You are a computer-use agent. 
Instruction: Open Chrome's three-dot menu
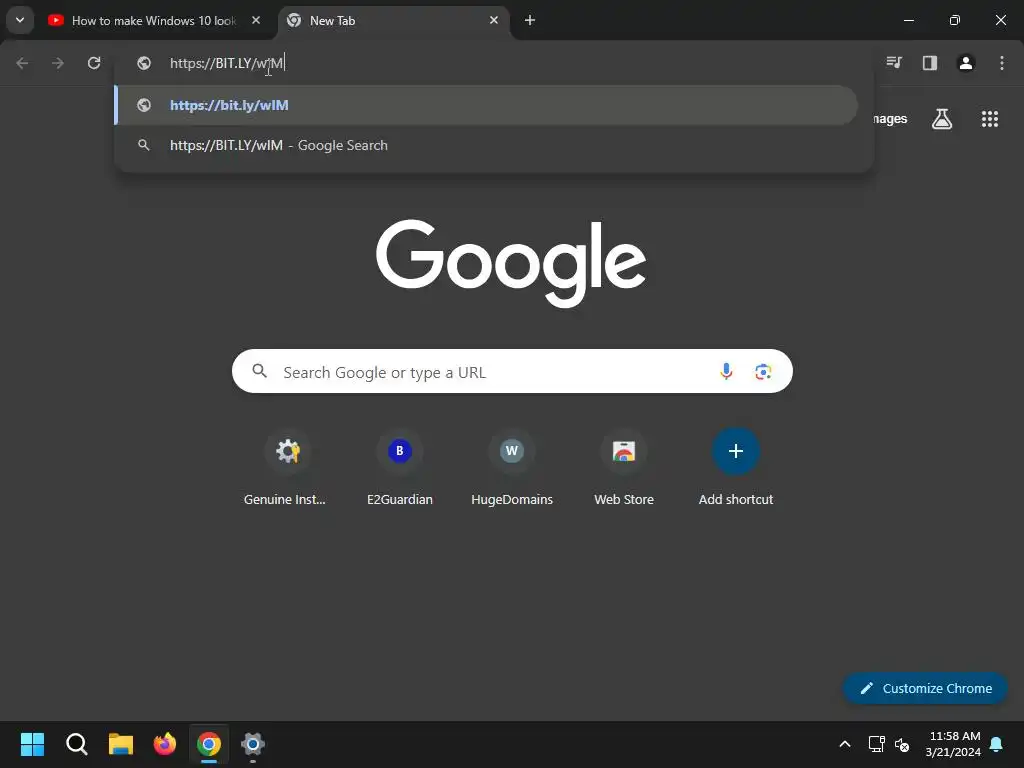[x=1002, y=63]
